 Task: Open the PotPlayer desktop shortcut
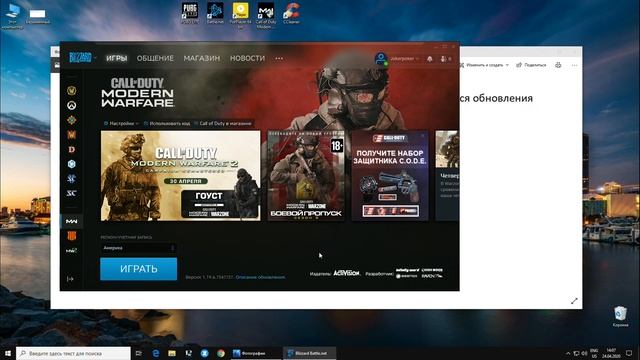click(x=240, y=15)
